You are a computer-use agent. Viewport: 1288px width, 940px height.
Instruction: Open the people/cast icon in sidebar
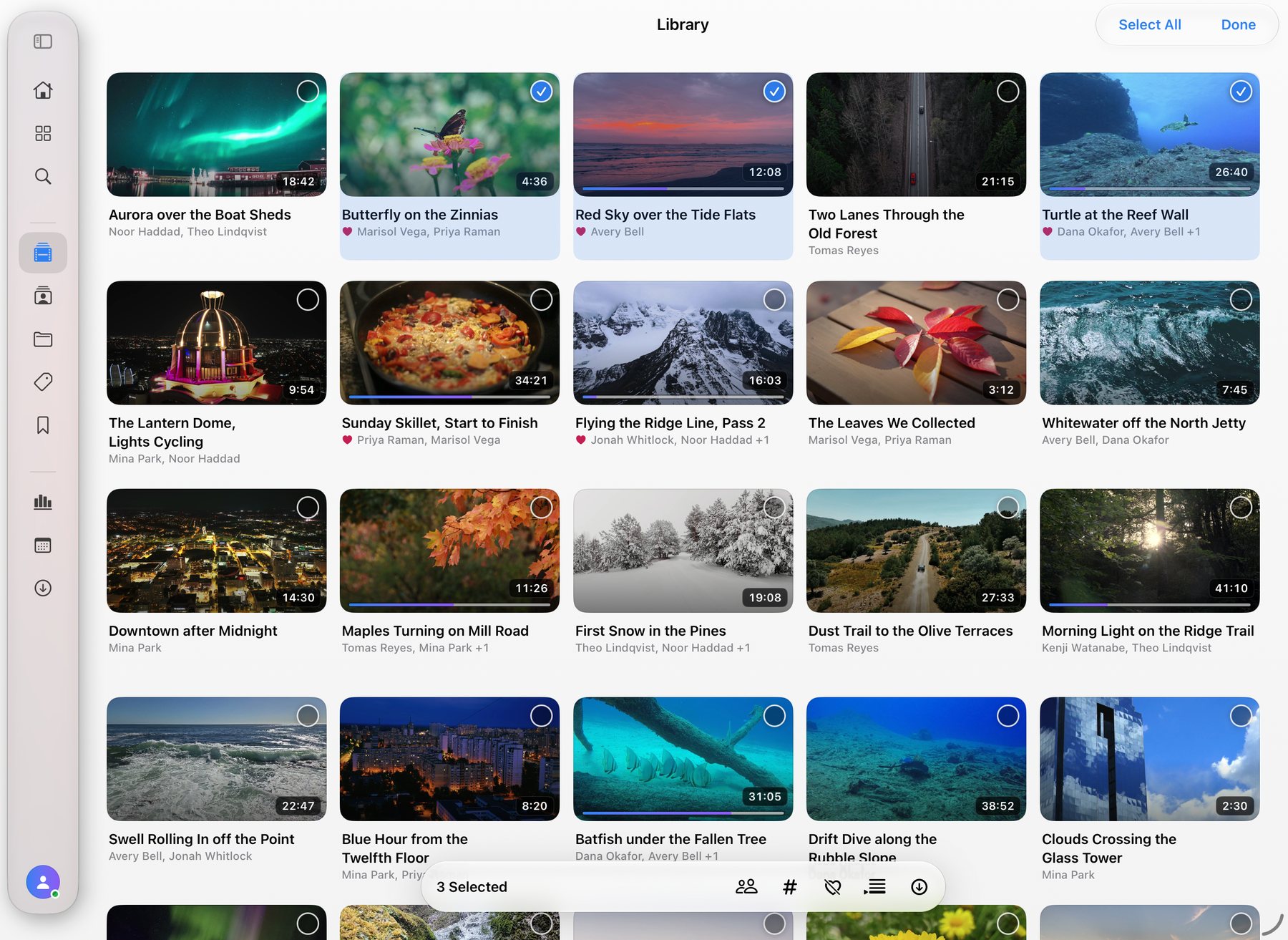43,296
